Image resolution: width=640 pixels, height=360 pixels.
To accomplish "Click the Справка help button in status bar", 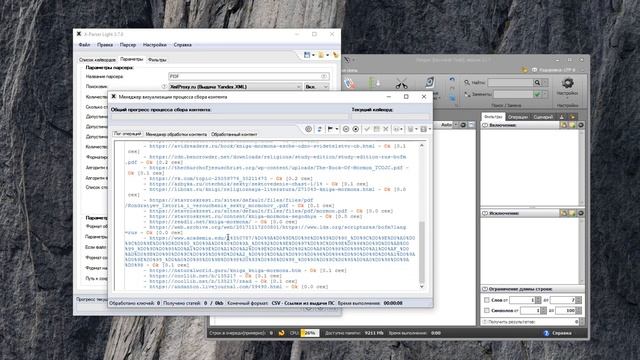I will click(558, 333).
